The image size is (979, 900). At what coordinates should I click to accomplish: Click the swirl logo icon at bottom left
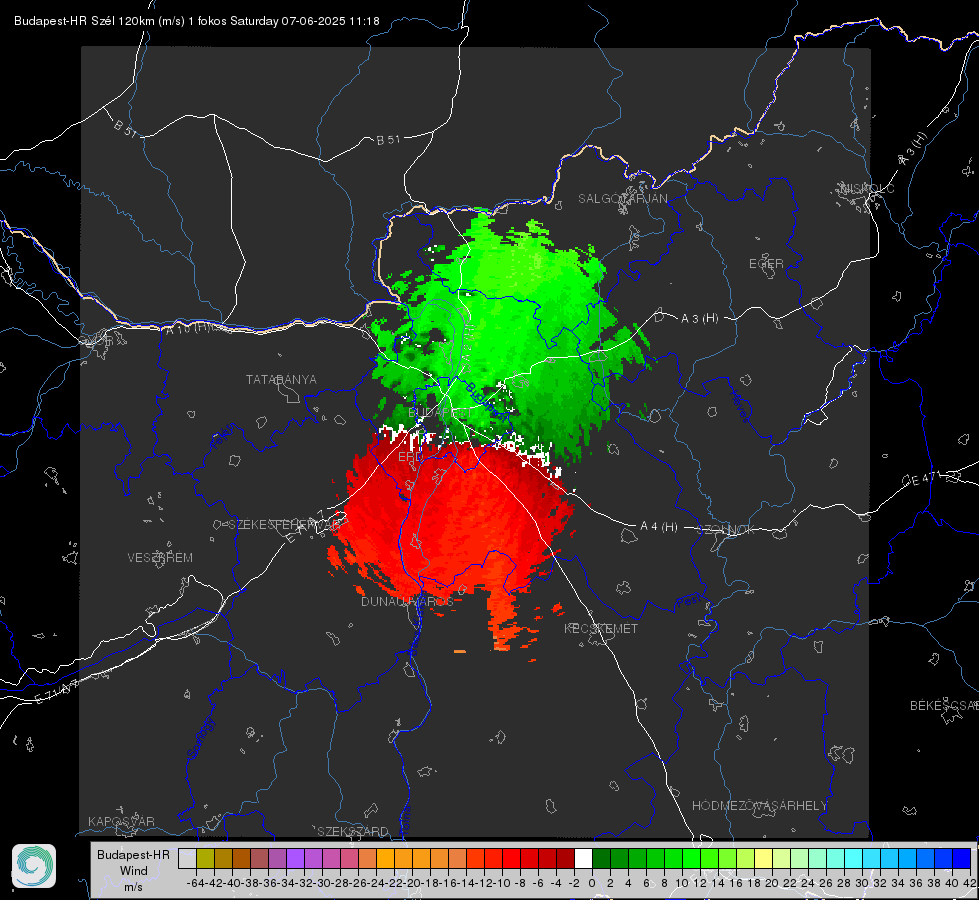(34, 866)
